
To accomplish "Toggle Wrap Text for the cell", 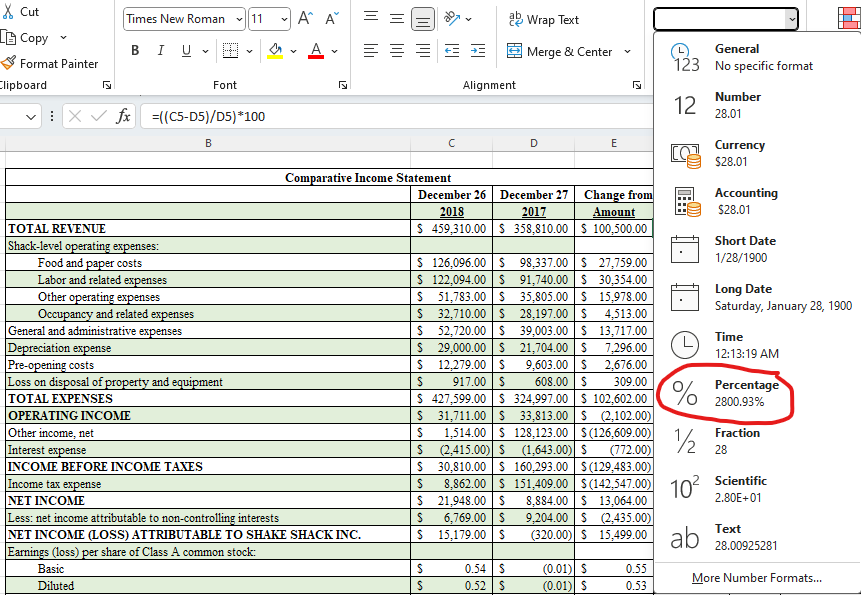I will coord(543,19).
